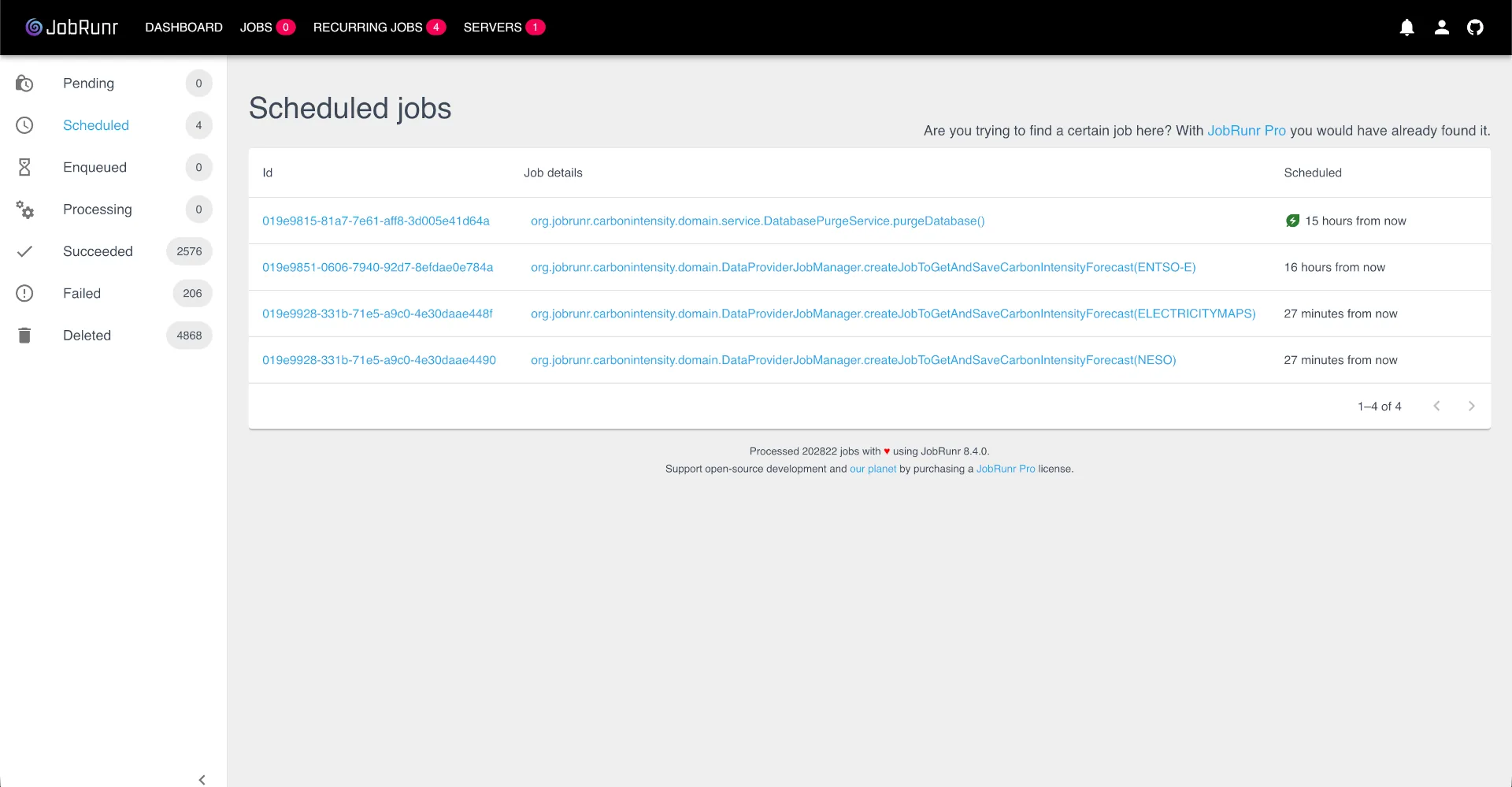
Task: Click the '1–4 of 4' pagination text
Action: point(1379,406)
